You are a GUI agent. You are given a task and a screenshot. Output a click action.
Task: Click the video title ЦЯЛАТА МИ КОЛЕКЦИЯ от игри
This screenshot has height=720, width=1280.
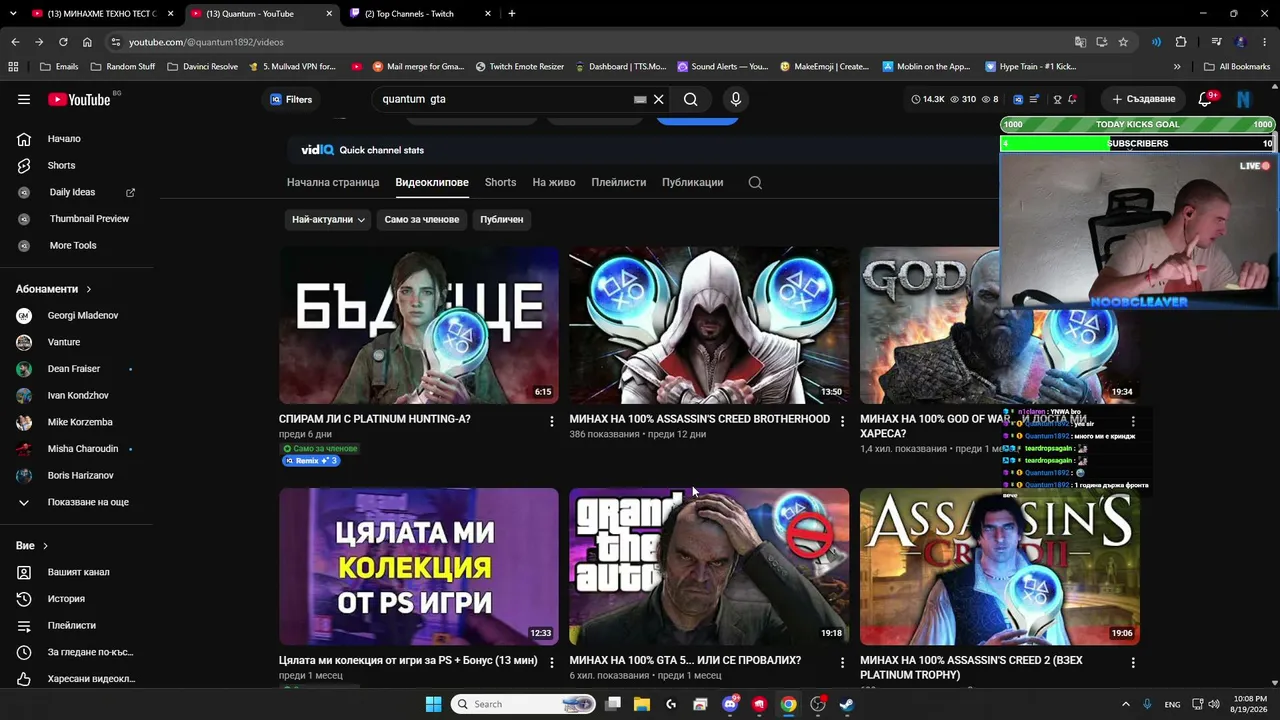click(x=408, y=661)
